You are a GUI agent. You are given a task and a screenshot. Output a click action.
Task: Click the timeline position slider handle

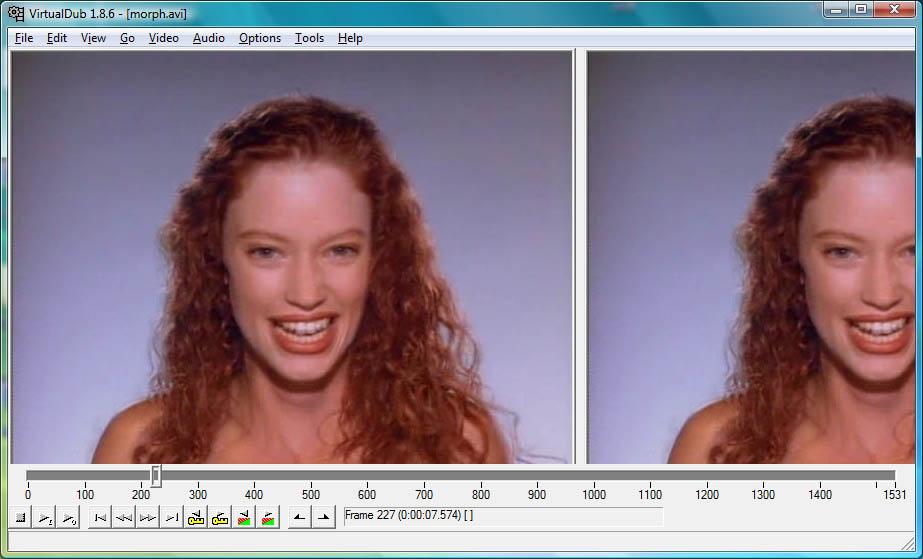coord(156,475)
